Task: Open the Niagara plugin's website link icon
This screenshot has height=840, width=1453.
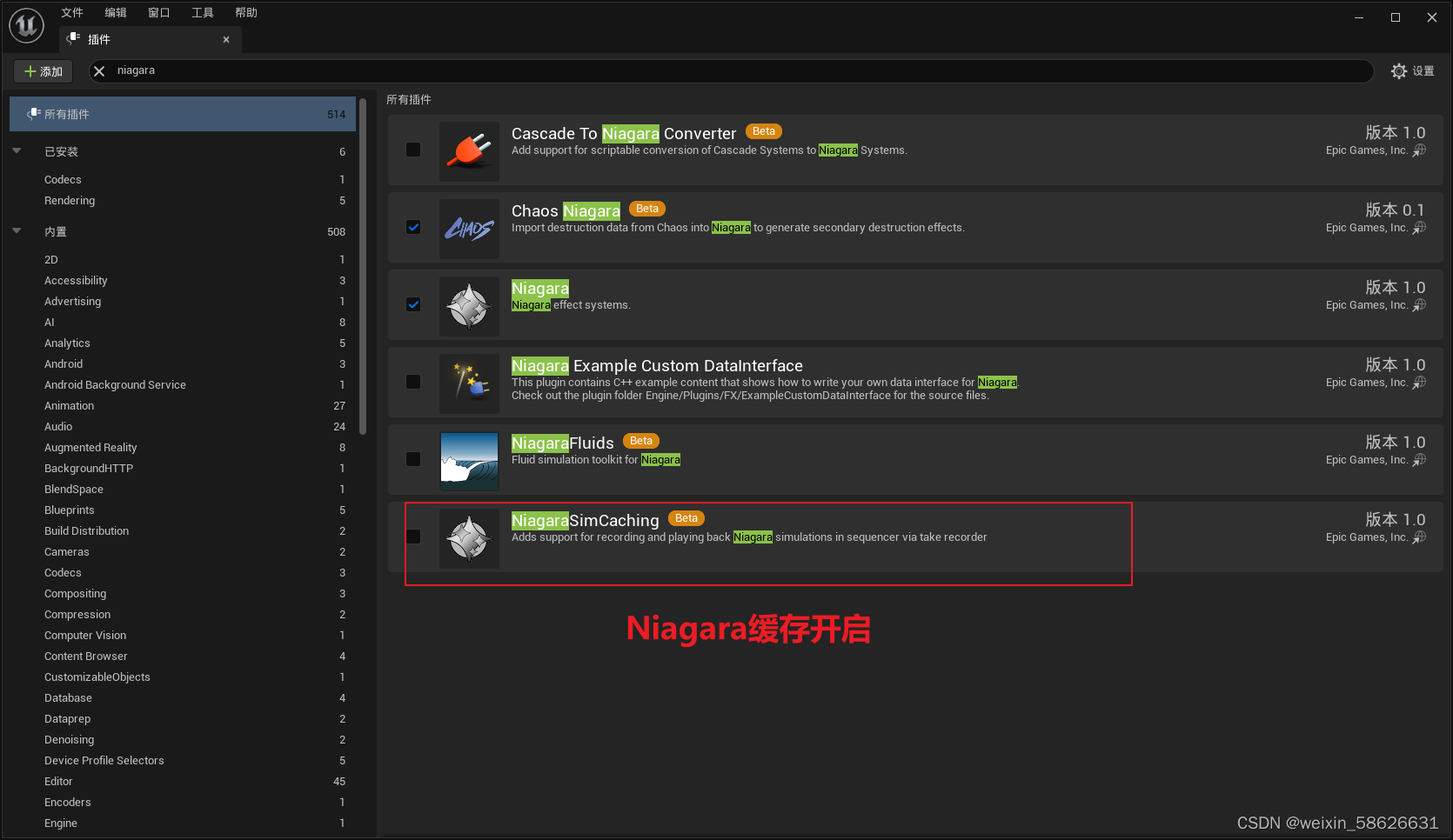Action: [1421, 305]
